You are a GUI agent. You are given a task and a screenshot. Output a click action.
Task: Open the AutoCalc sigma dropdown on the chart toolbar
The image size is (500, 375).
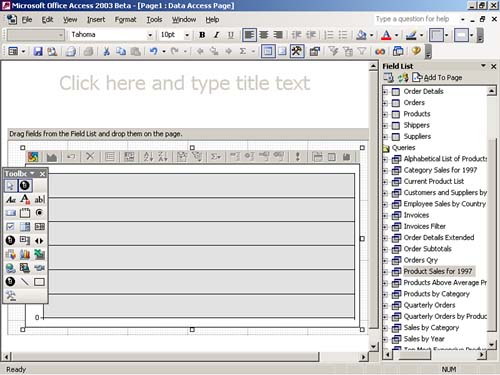coord(216,157)
